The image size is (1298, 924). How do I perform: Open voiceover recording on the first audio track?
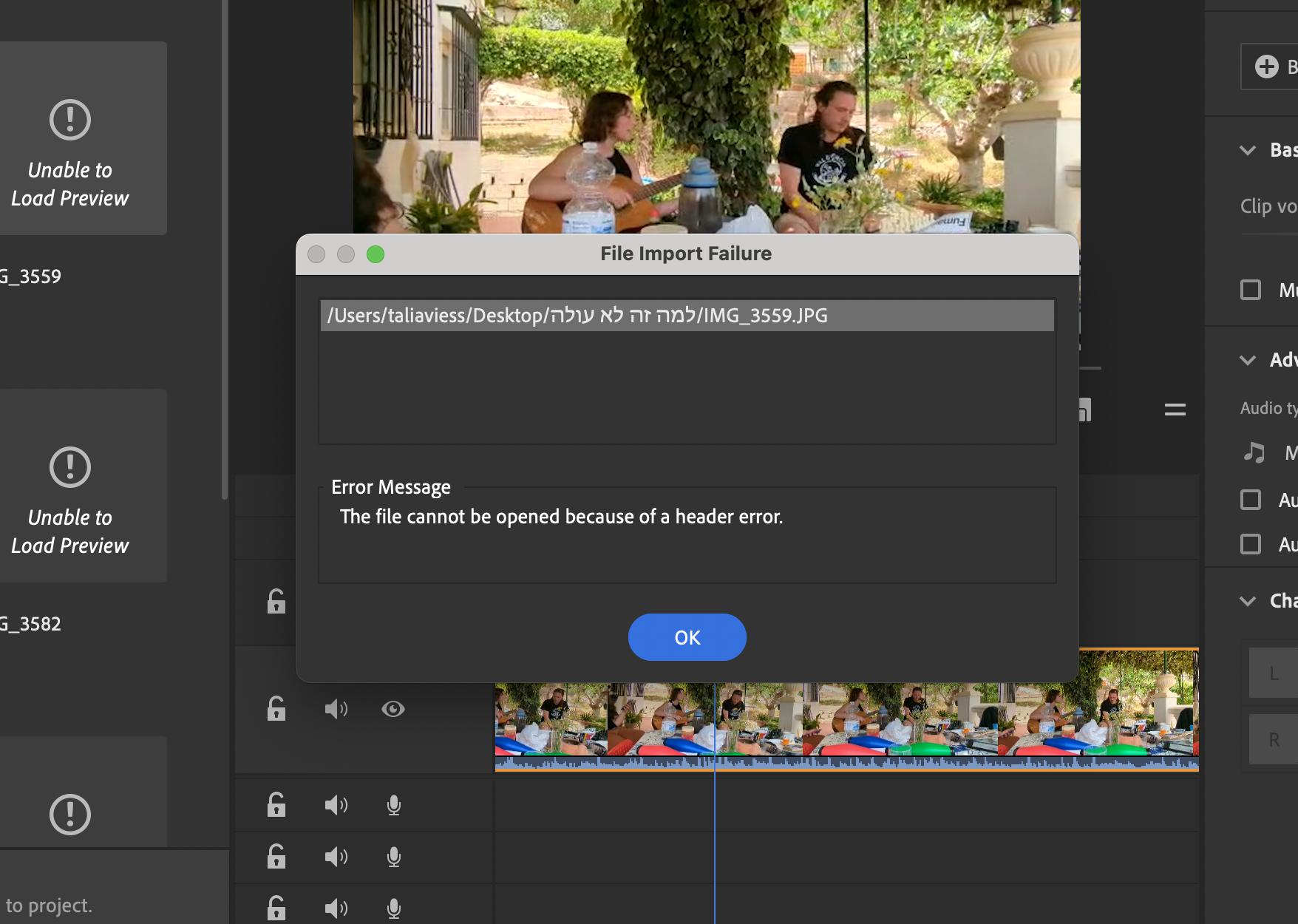point(393,805)
